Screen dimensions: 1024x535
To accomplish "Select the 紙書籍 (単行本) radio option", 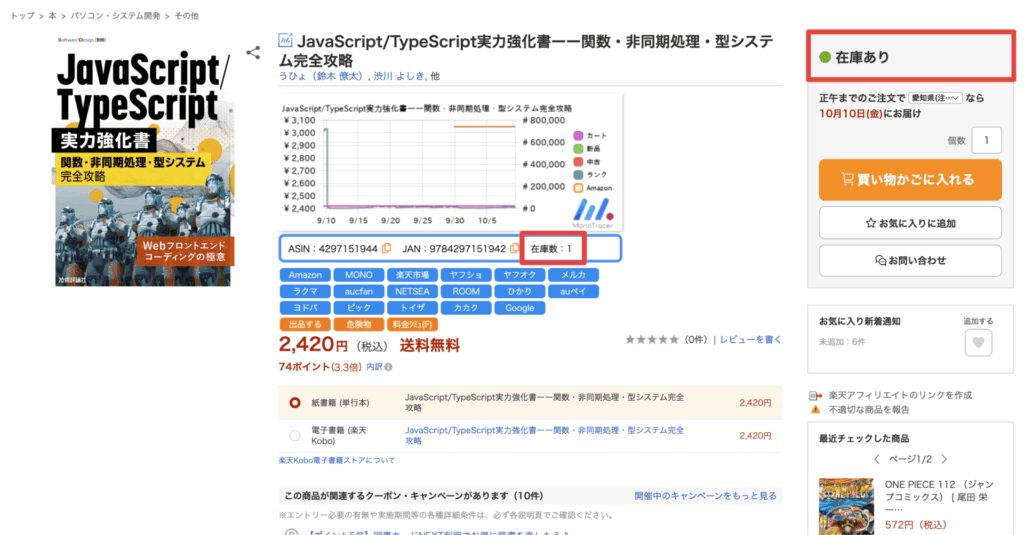I will 295,403.
